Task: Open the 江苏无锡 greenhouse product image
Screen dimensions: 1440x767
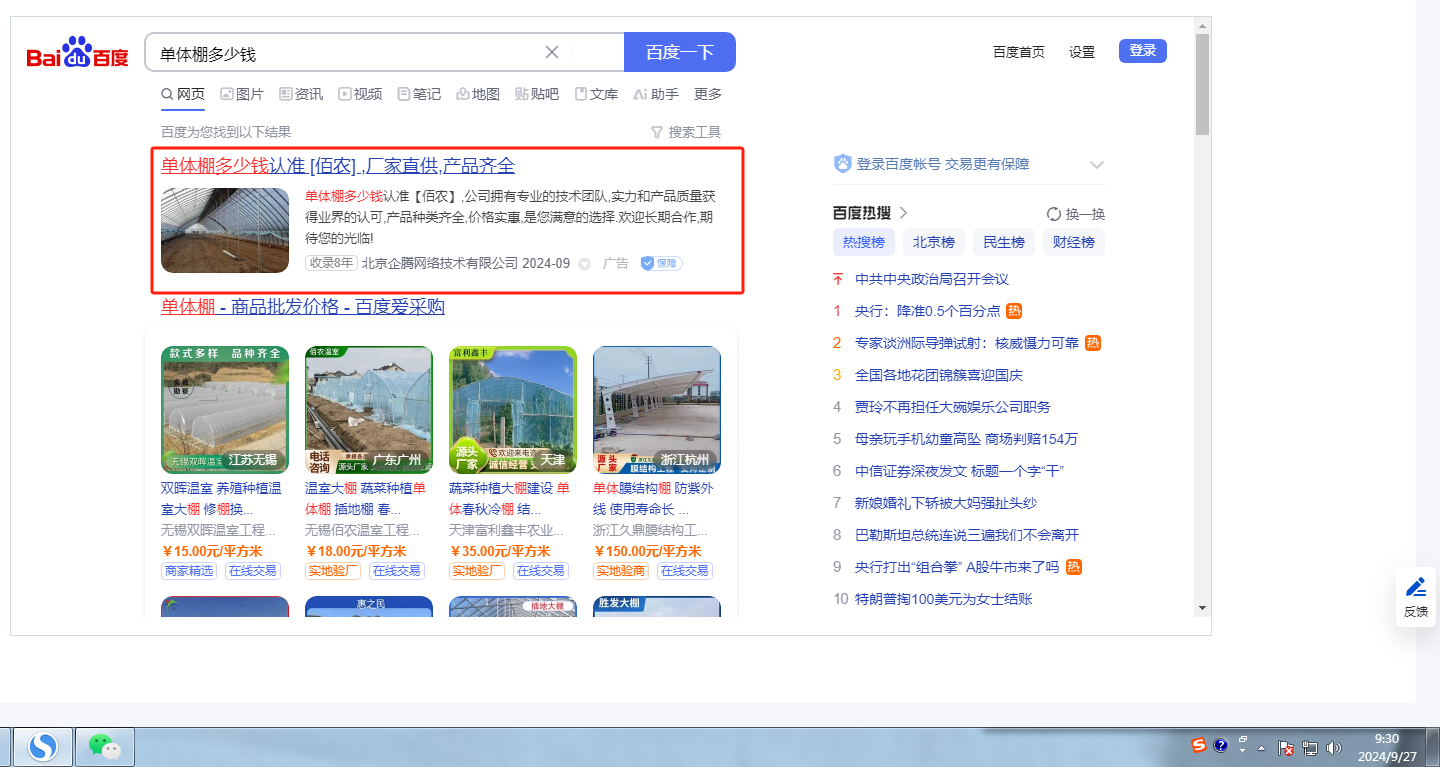Action: tap(225, 410)
